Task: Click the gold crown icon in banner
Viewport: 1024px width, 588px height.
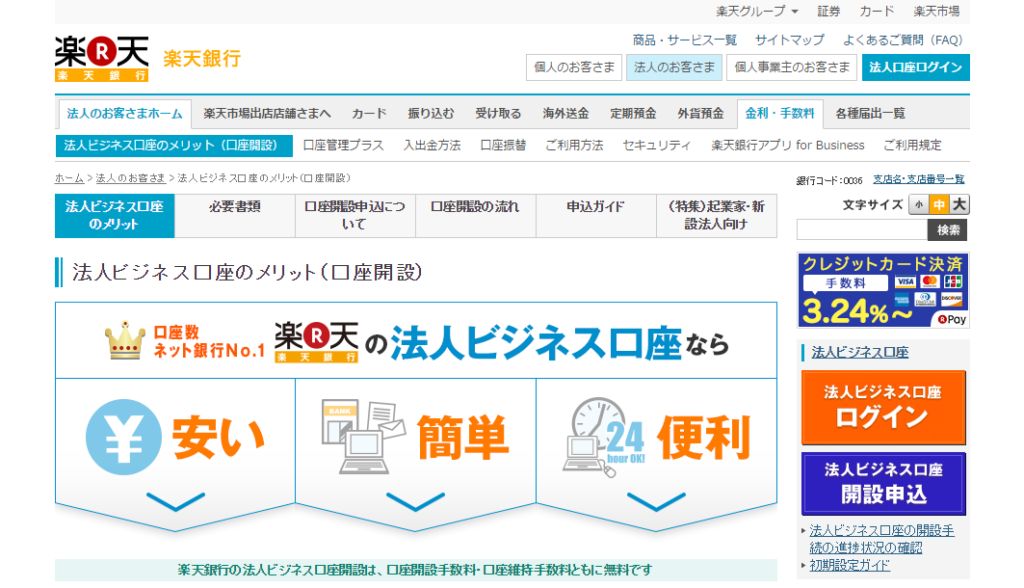Action: [126, 342]
